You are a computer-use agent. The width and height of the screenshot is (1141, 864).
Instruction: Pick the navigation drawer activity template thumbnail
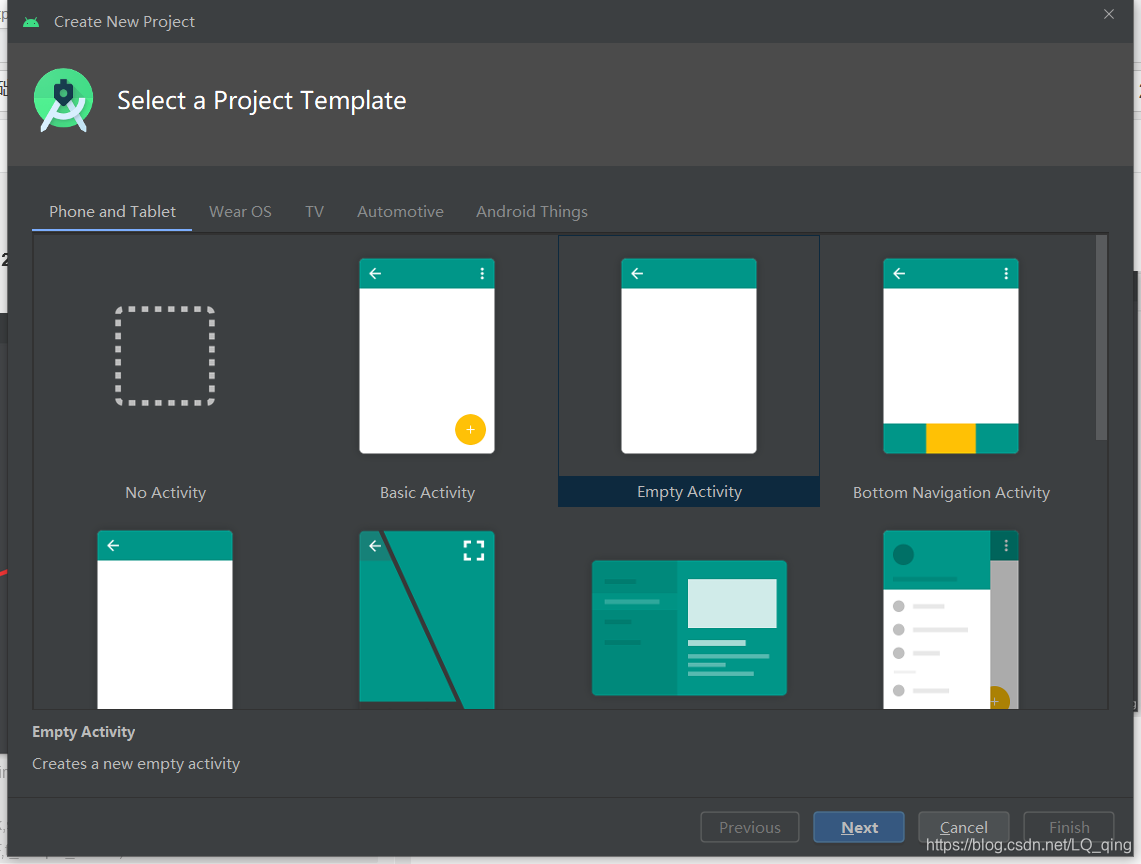click(x=951, y=619)
